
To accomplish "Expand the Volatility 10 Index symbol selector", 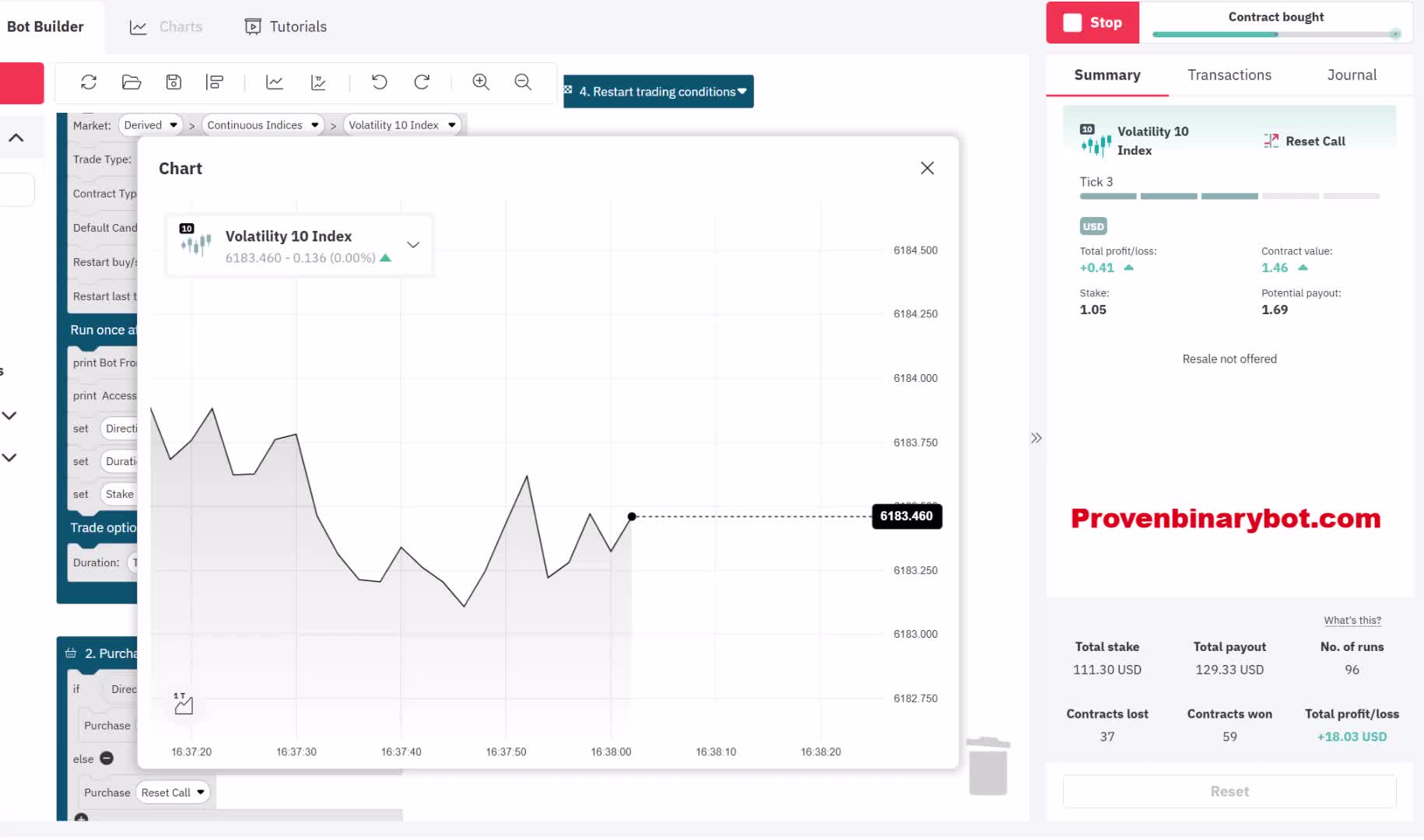I will (x=413, y=245).
